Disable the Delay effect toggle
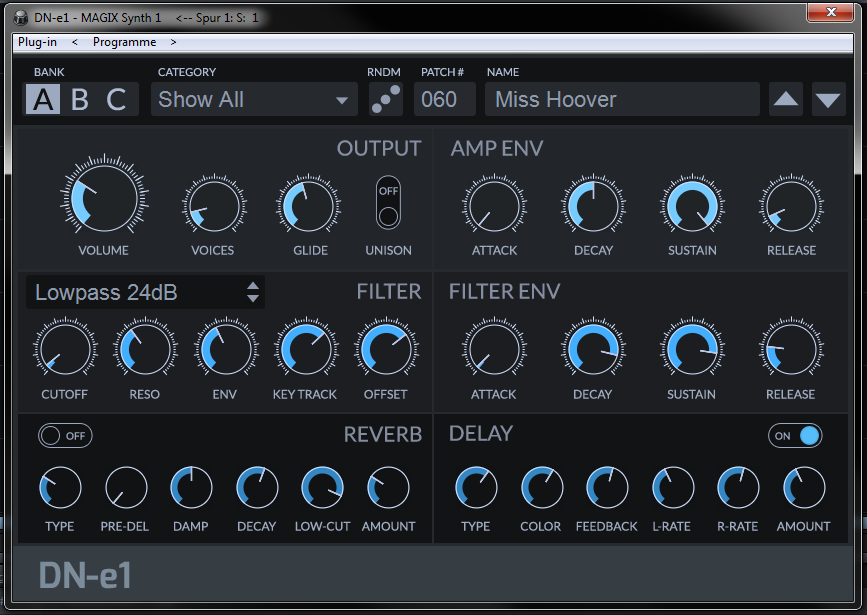This screenshot has height=615, width=867. (x=795, y=436)
